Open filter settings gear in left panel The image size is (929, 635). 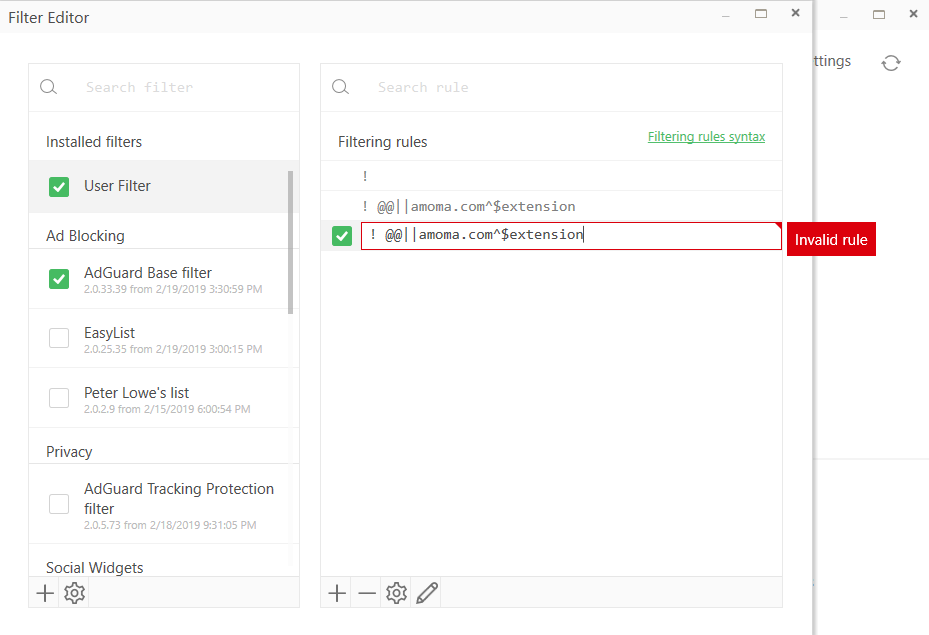[x=75, y=593]
